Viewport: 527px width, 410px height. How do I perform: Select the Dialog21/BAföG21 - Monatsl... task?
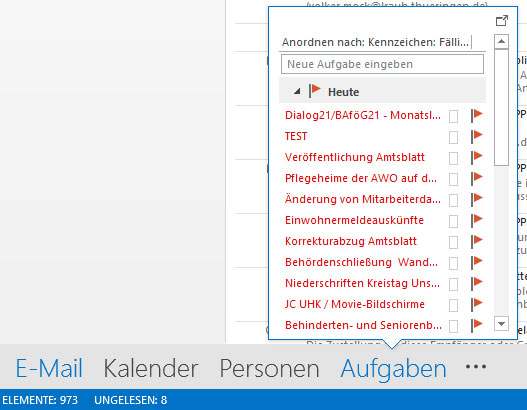(363, 115)
